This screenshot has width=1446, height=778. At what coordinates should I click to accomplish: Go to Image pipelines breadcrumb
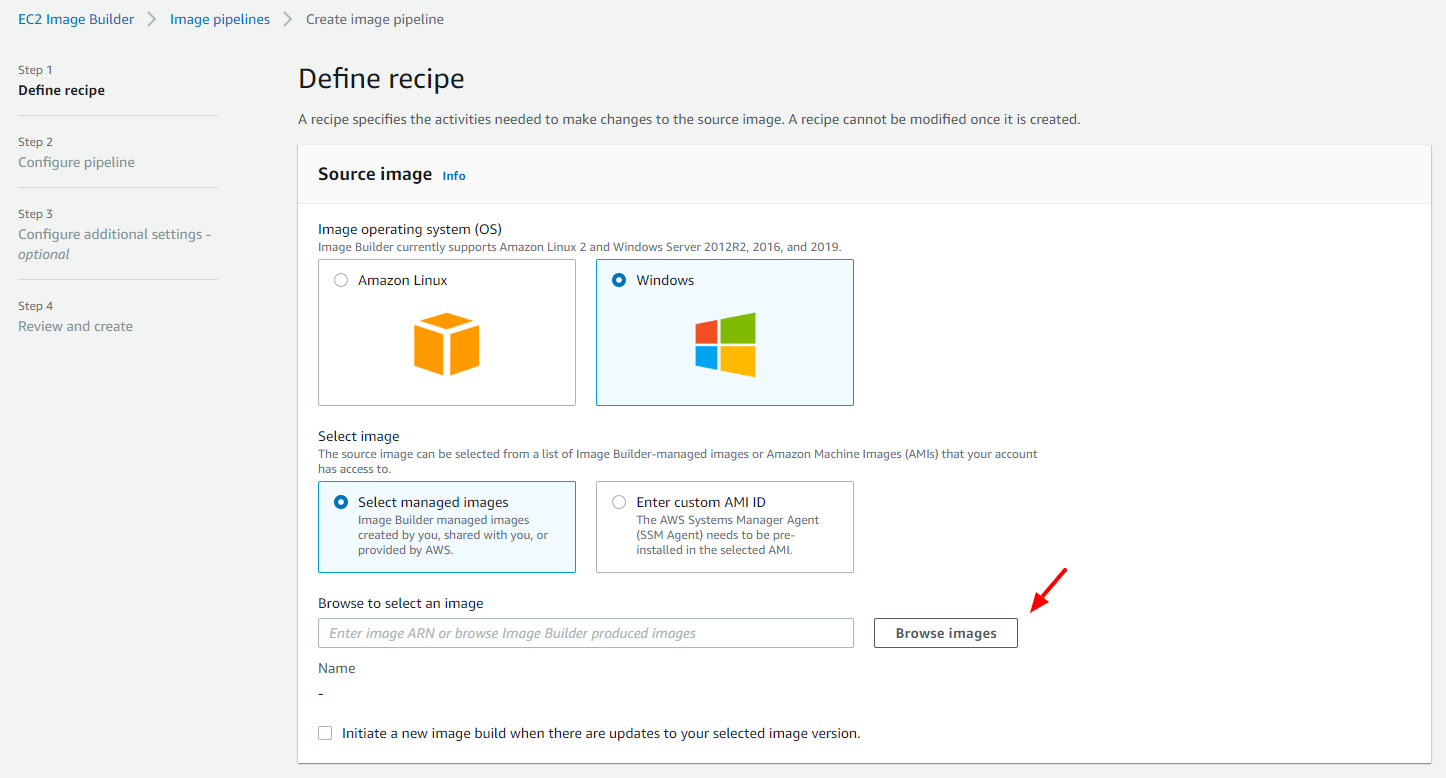click(220, 19)
